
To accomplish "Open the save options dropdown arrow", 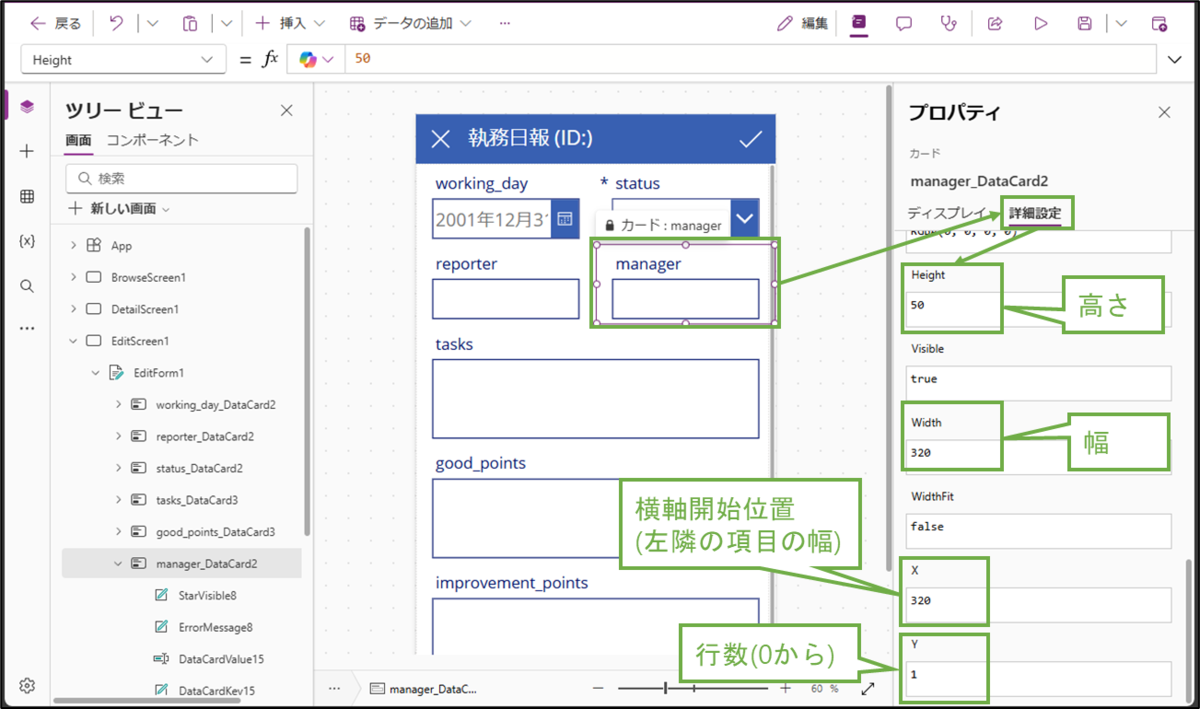I will pyautogui.click(x=1120, y=23).
